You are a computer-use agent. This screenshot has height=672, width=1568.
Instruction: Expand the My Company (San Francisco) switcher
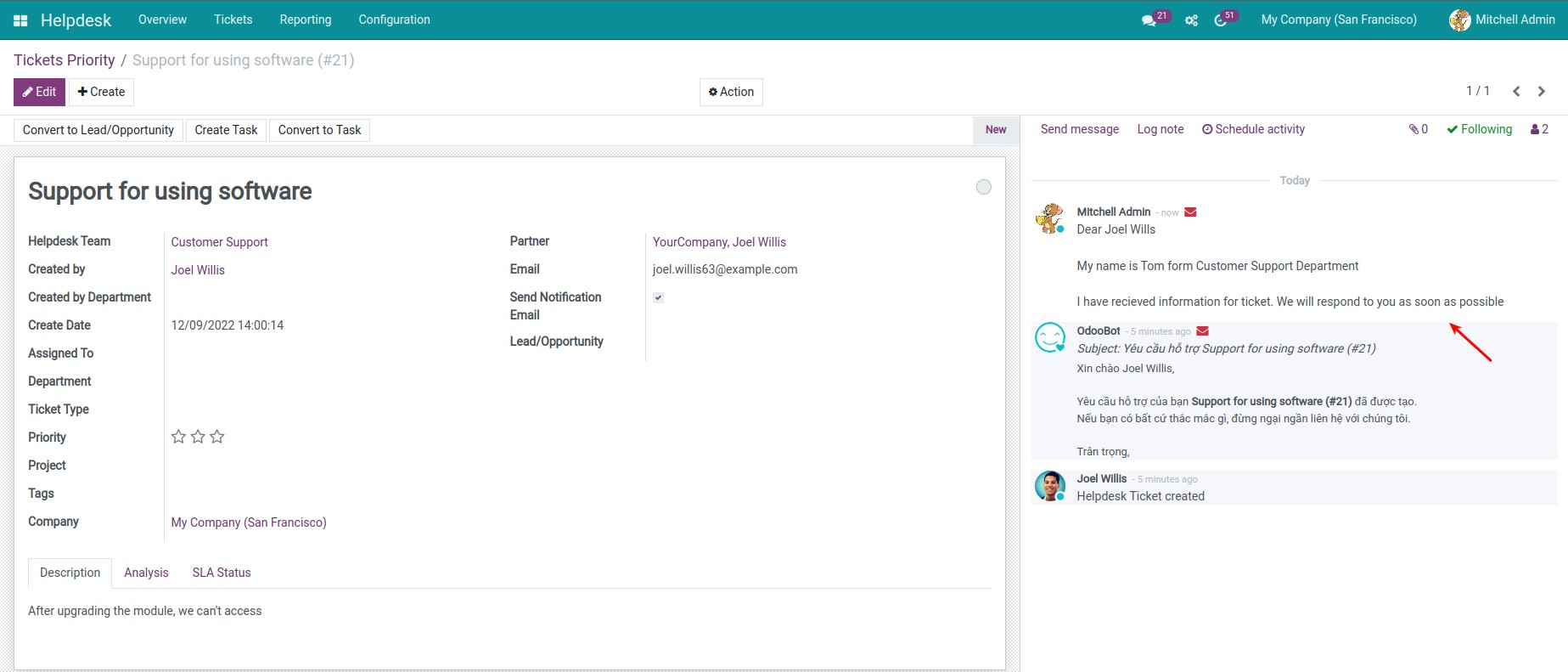click(x=1338, y=20)
